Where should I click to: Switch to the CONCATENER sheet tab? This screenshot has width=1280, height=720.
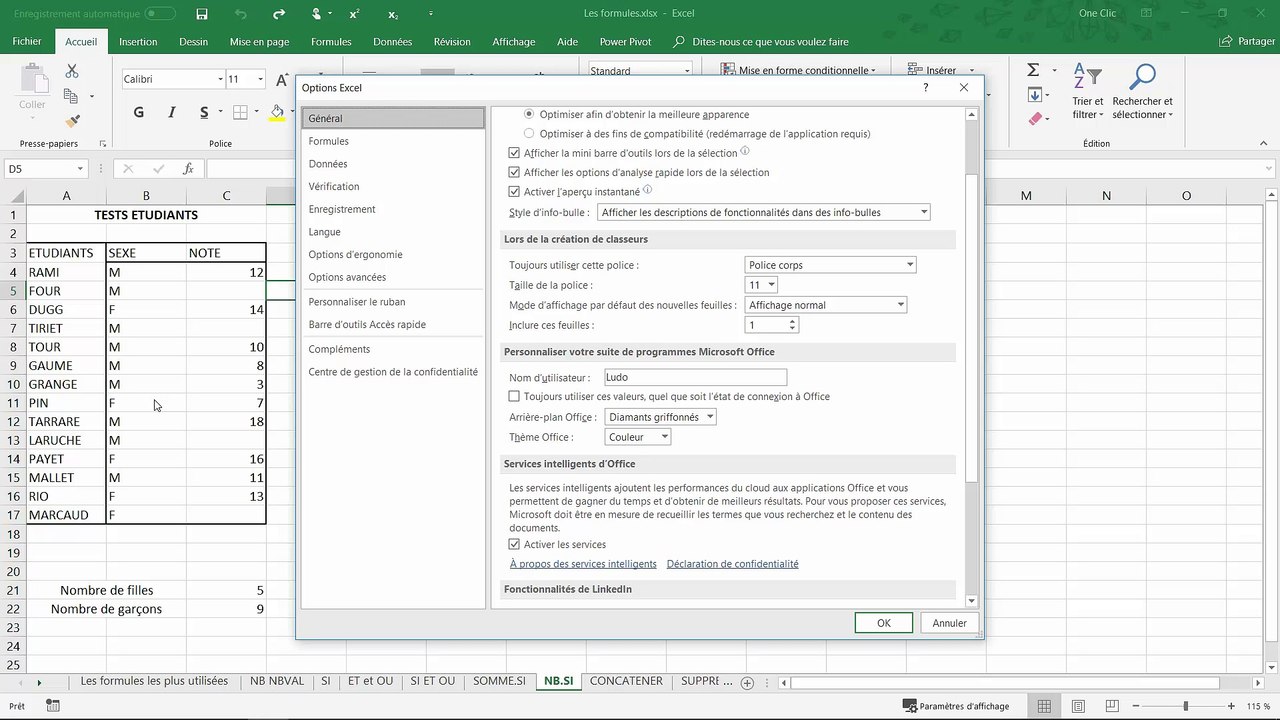626,681
